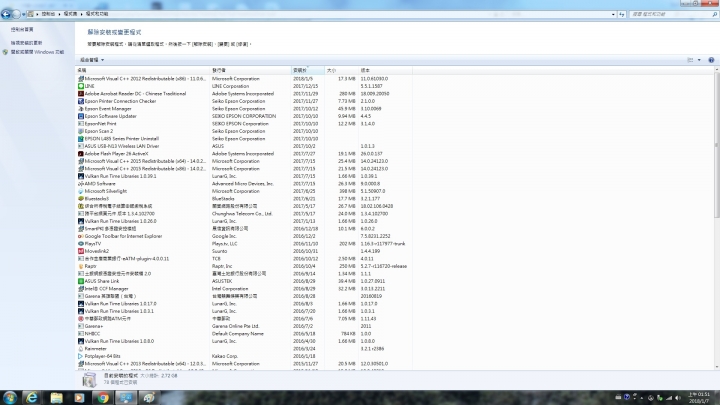Select Vulkan Run Time Libraries 1.0.17.0 row
The image size is (720, 405).
(x=243, y=304)
